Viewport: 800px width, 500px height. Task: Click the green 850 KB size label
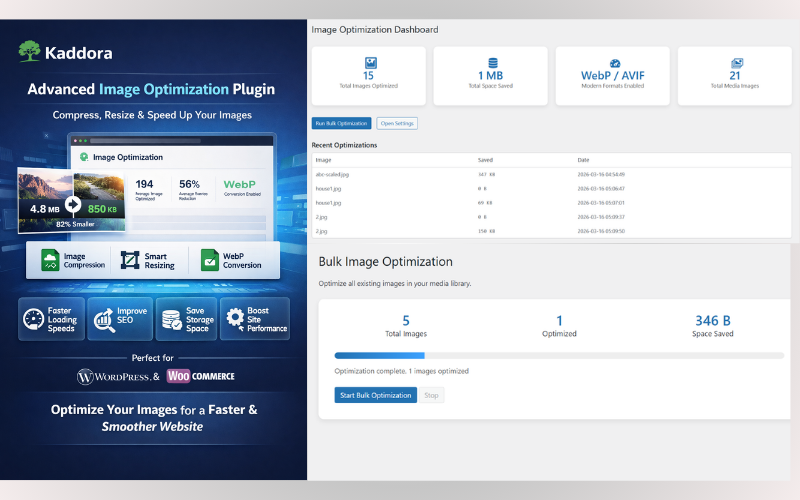(x=102, y=209)
